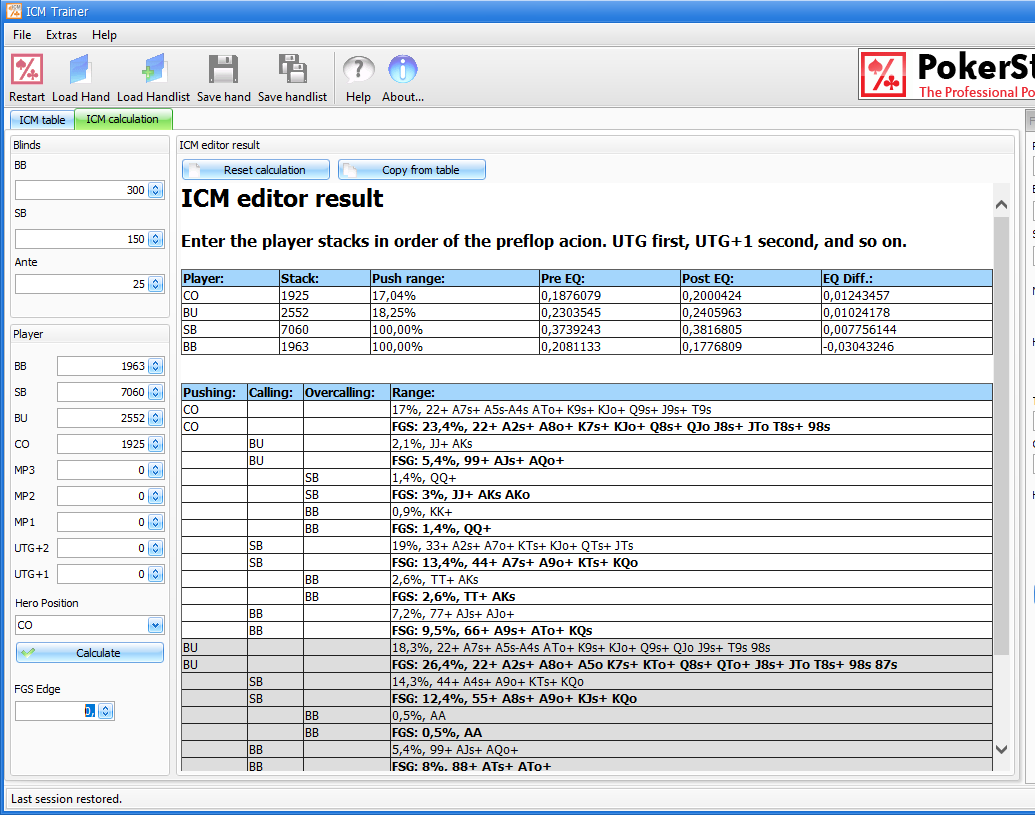Click the Player BB stack field 1963
1035x815 pixels.
(x=102, y=366)
